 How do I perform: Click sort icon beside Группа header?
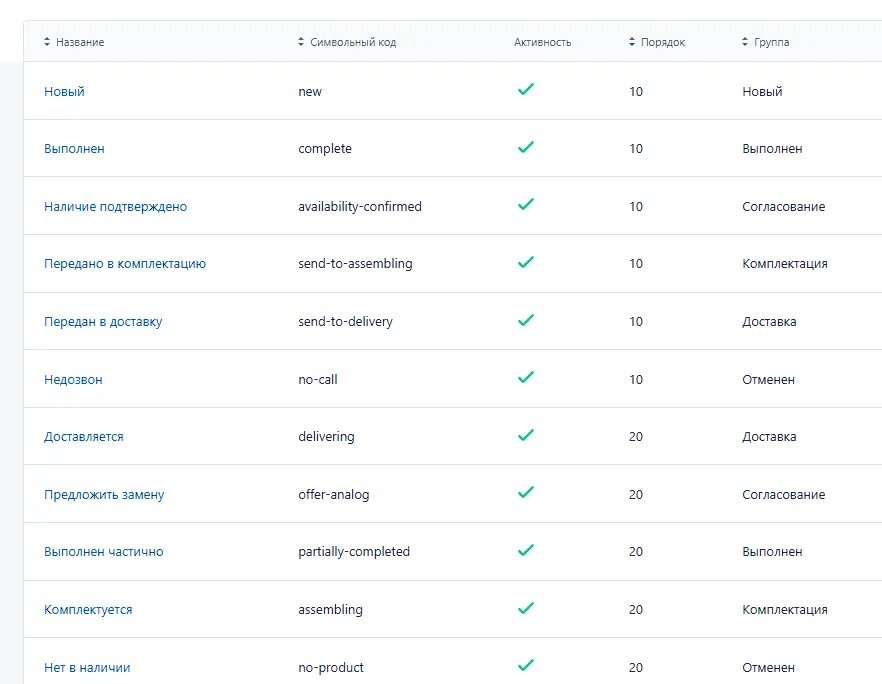[x=745, y=42]
